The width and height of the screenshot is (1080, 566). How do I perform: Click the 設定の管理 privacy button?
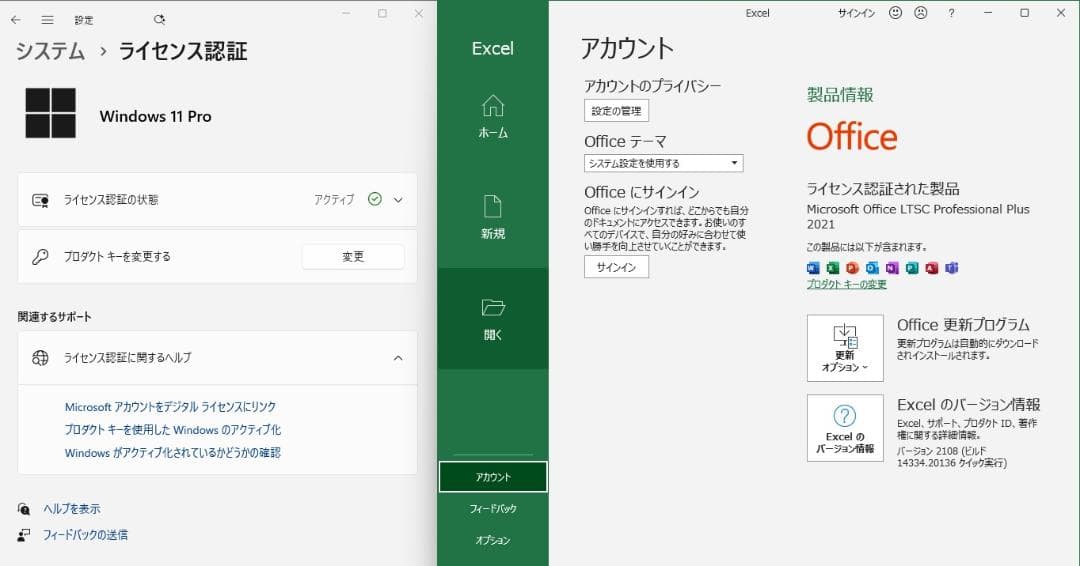click(x=616, y=111)
